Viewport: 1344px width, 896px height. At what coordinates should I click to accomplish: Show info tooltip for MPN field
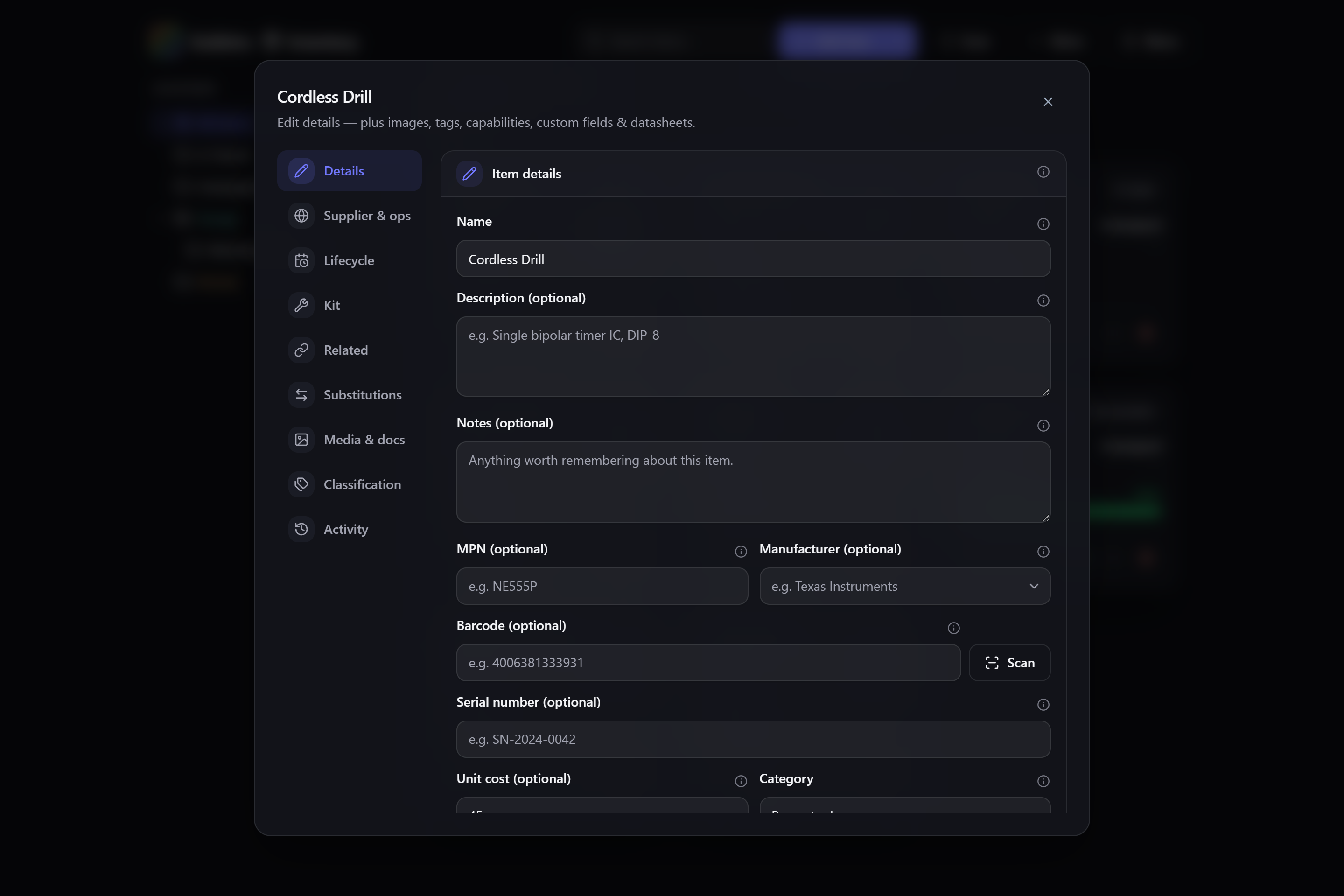[741, 552]
